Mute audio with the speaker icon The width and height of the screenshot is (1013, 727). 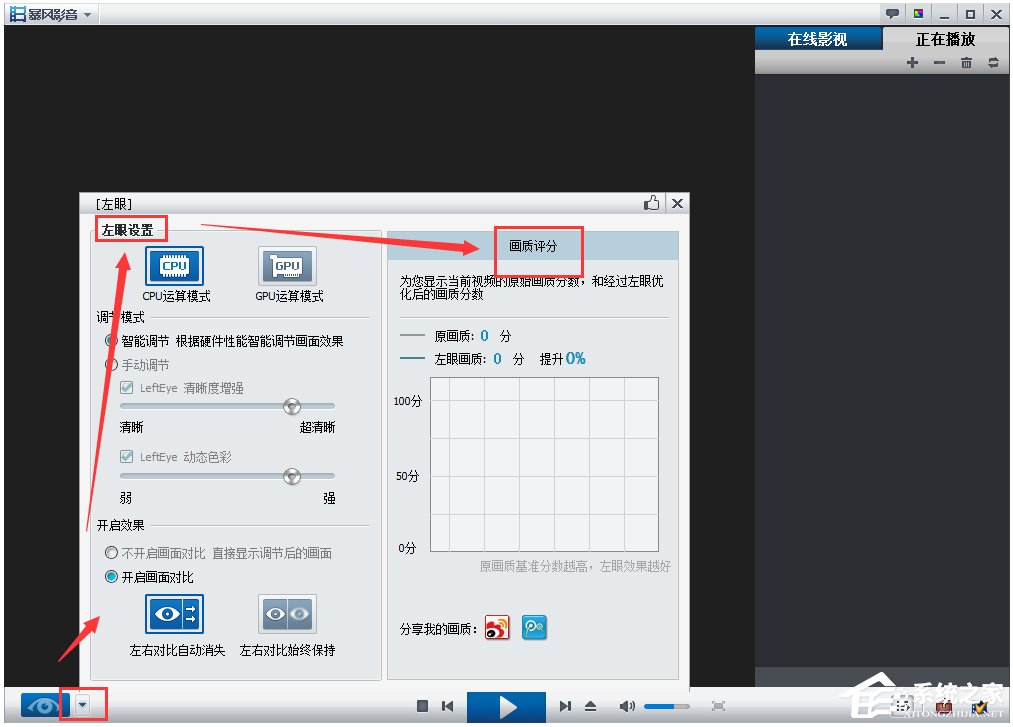tap(627, 706)
